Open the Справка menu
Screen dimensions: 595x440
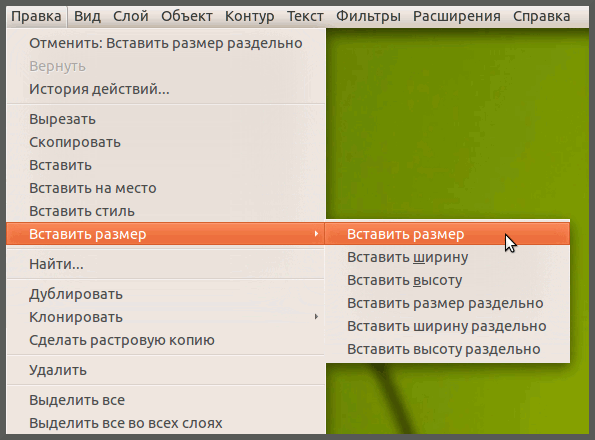click(541, 16)
